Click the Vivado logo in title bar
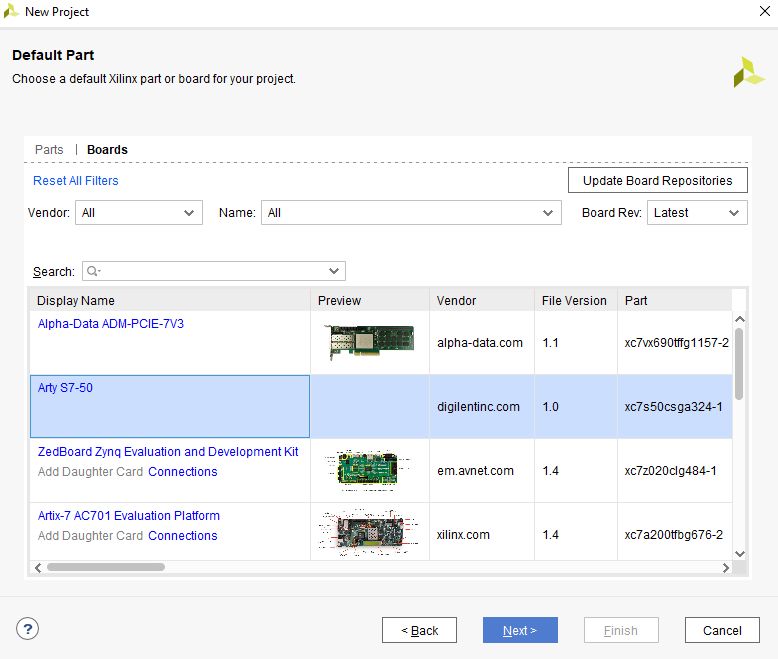 pyautogui.click(x=11, y=11)
